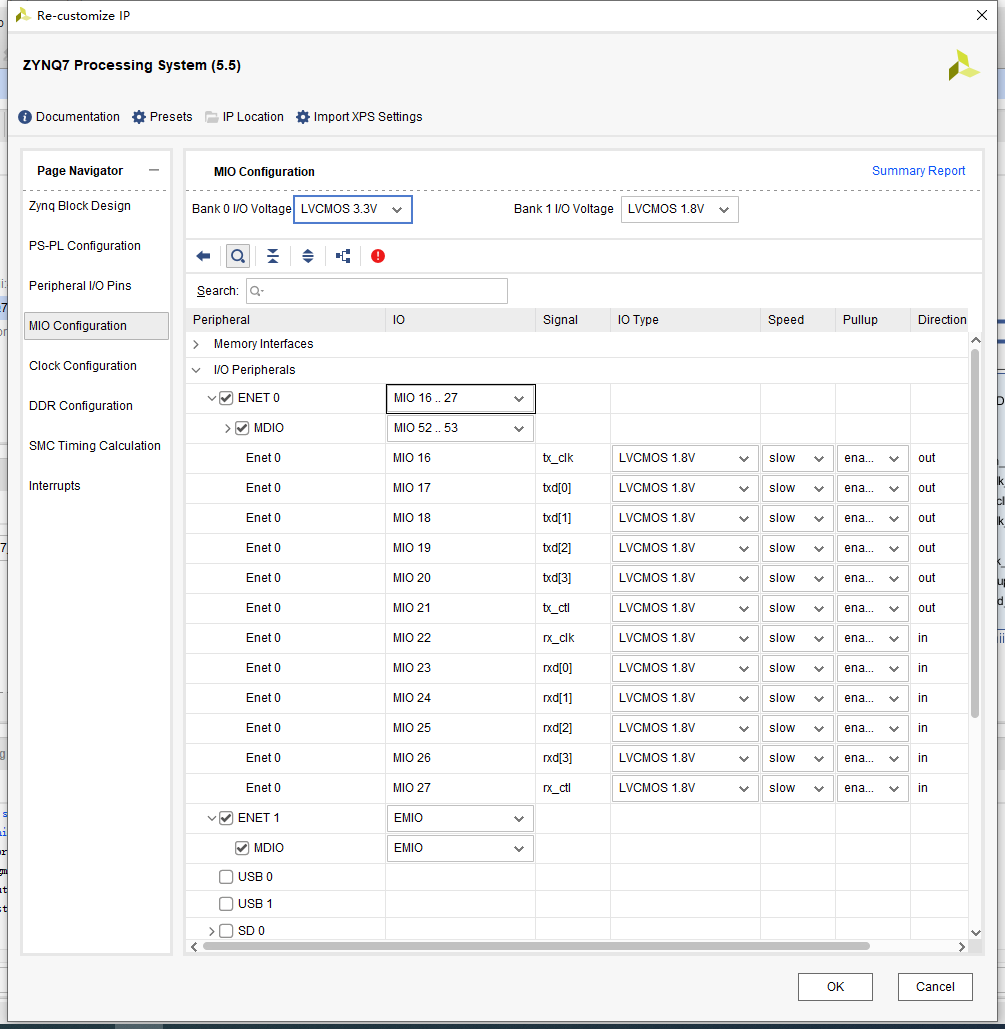Open the Bank 0 I/O Voltage dropdown
Image resolution: width=1005 pixels, height=1029 pixels.
[x=353, y=209]
